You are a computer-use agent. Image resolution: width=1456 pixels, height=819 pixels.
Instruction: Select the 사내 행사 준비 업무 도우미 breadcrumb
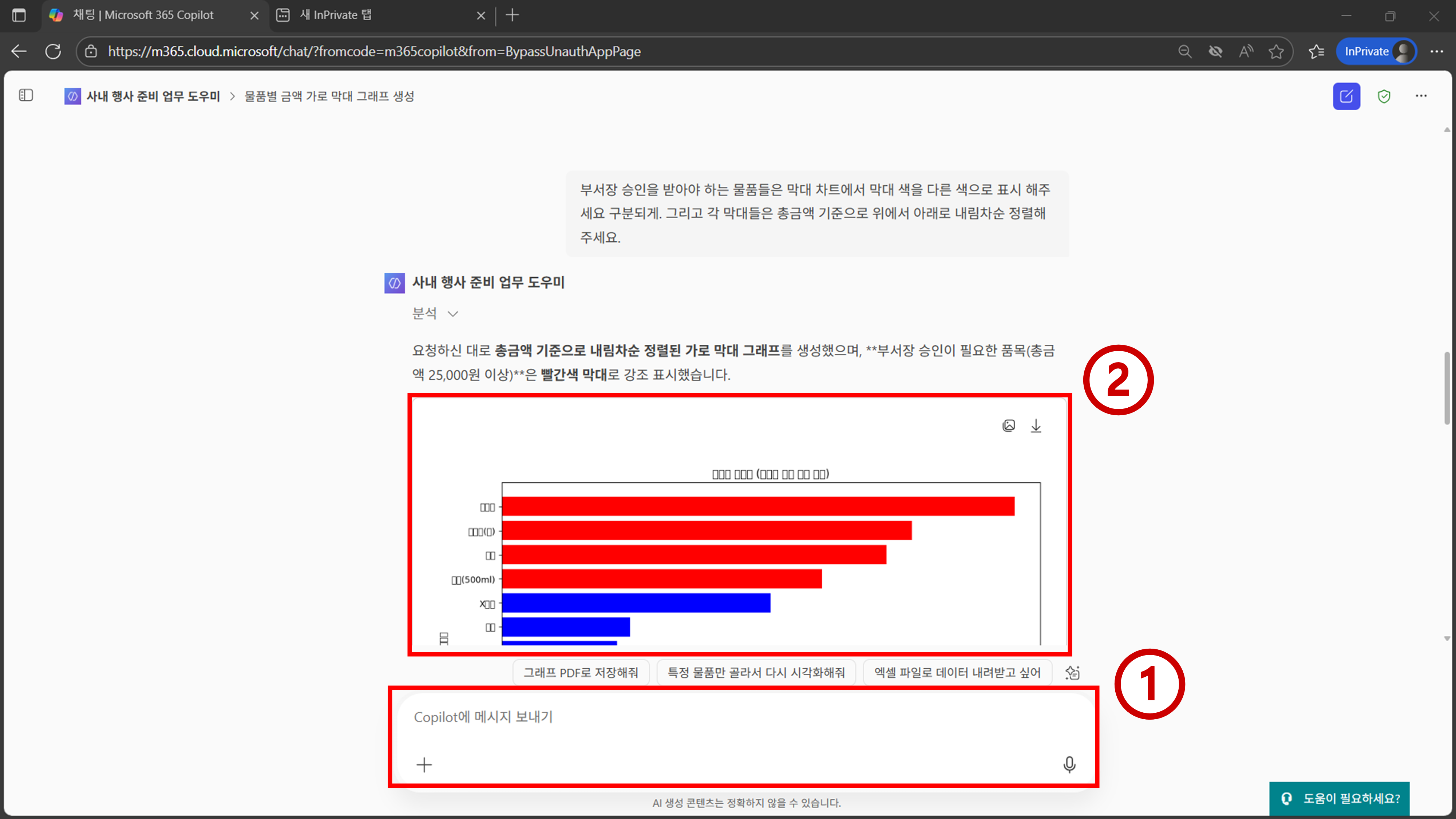[153, 96]
